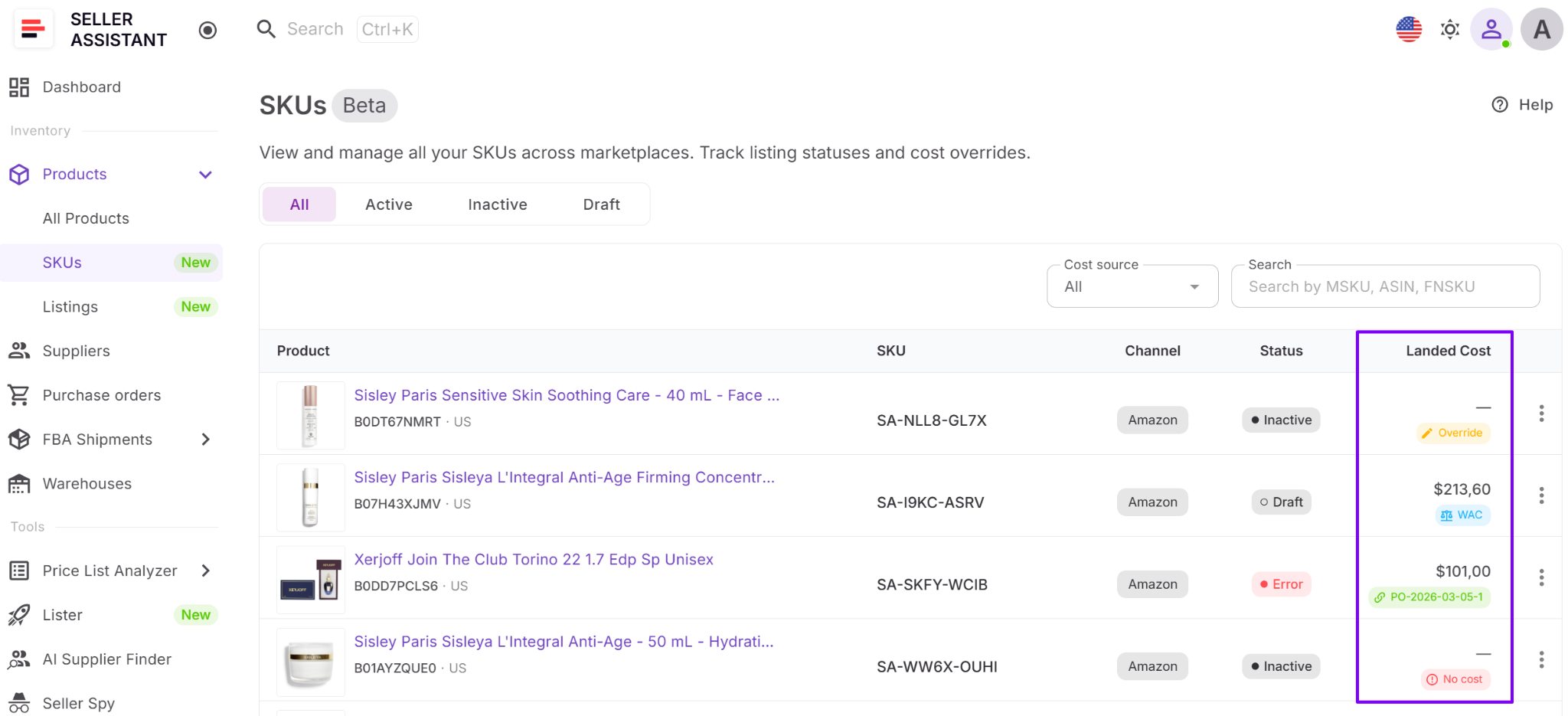
Task: Select the All tab
Action: tap(299, 204)
